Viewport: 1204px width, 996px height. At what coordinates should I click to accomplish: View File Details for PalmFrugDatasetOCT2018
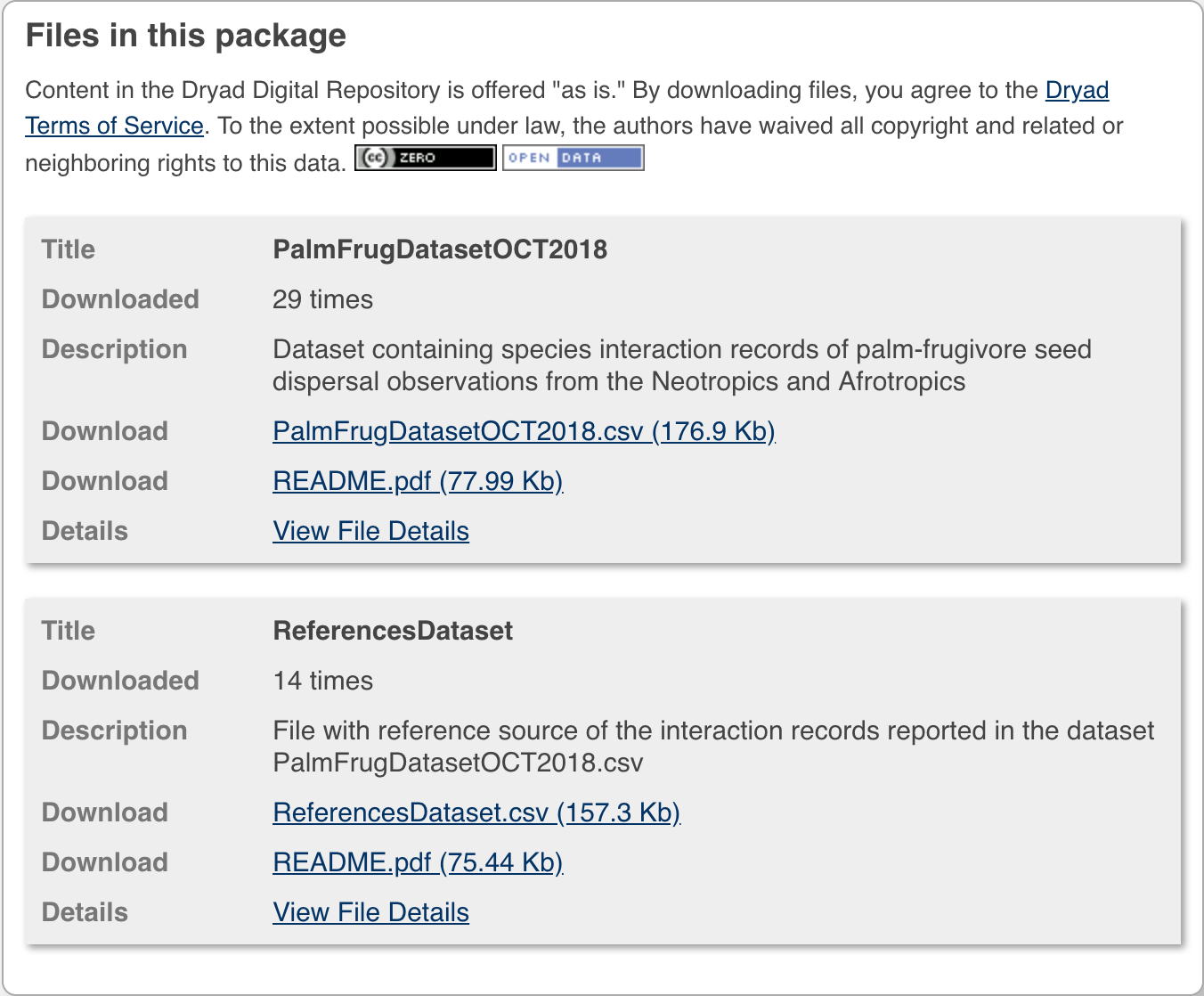click(370, 531)
